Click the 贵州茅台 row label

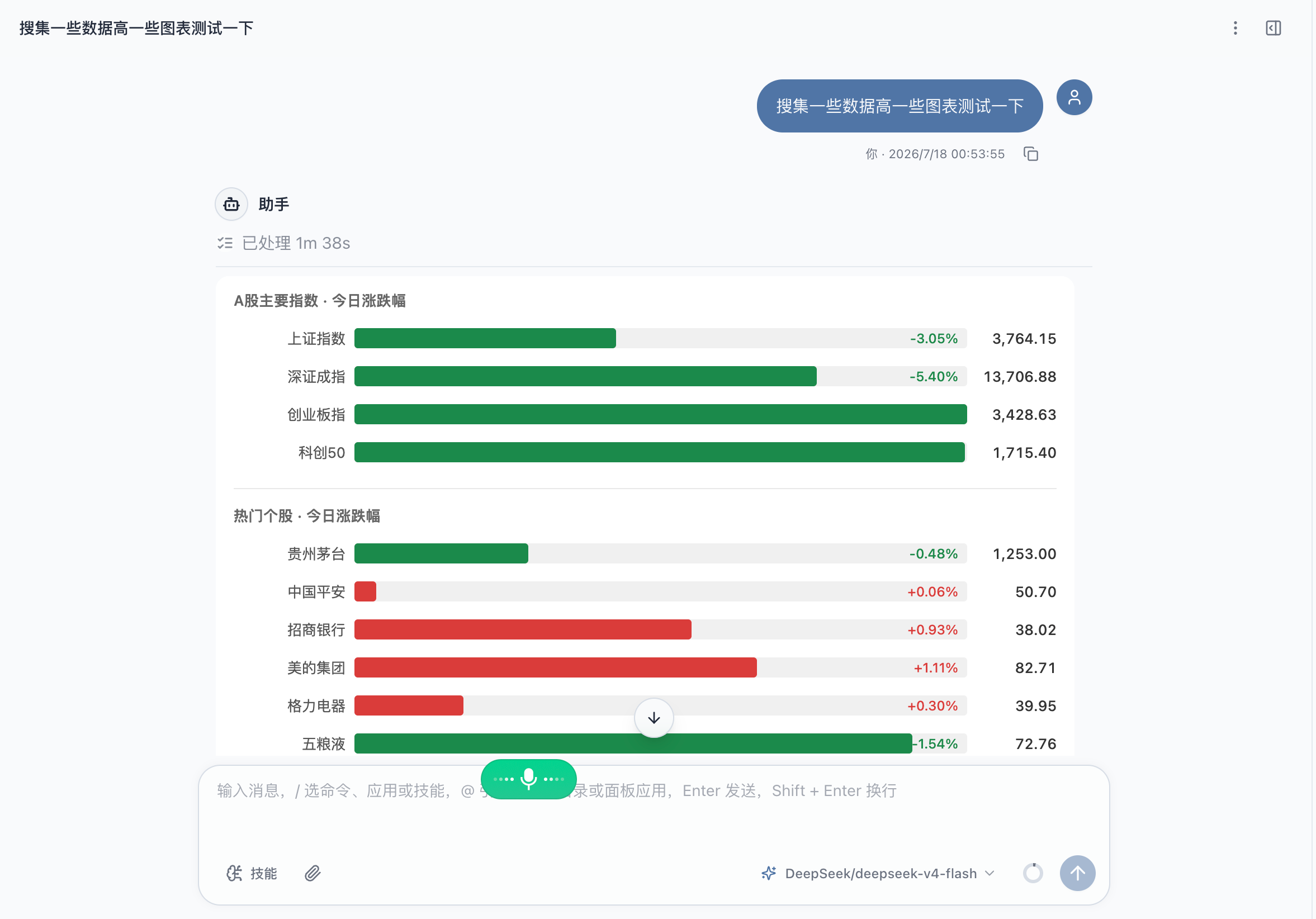[316, 554]
